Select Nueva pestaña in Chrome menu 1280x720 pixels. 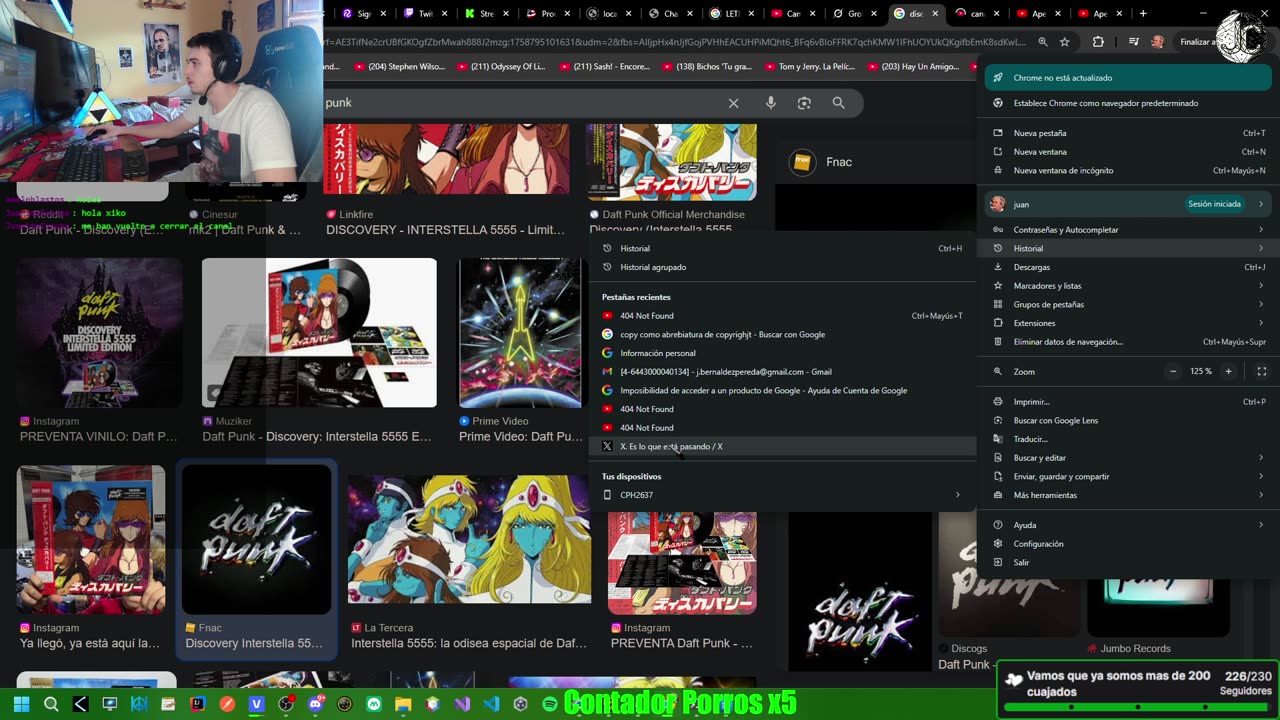[x=1128, y=133]
